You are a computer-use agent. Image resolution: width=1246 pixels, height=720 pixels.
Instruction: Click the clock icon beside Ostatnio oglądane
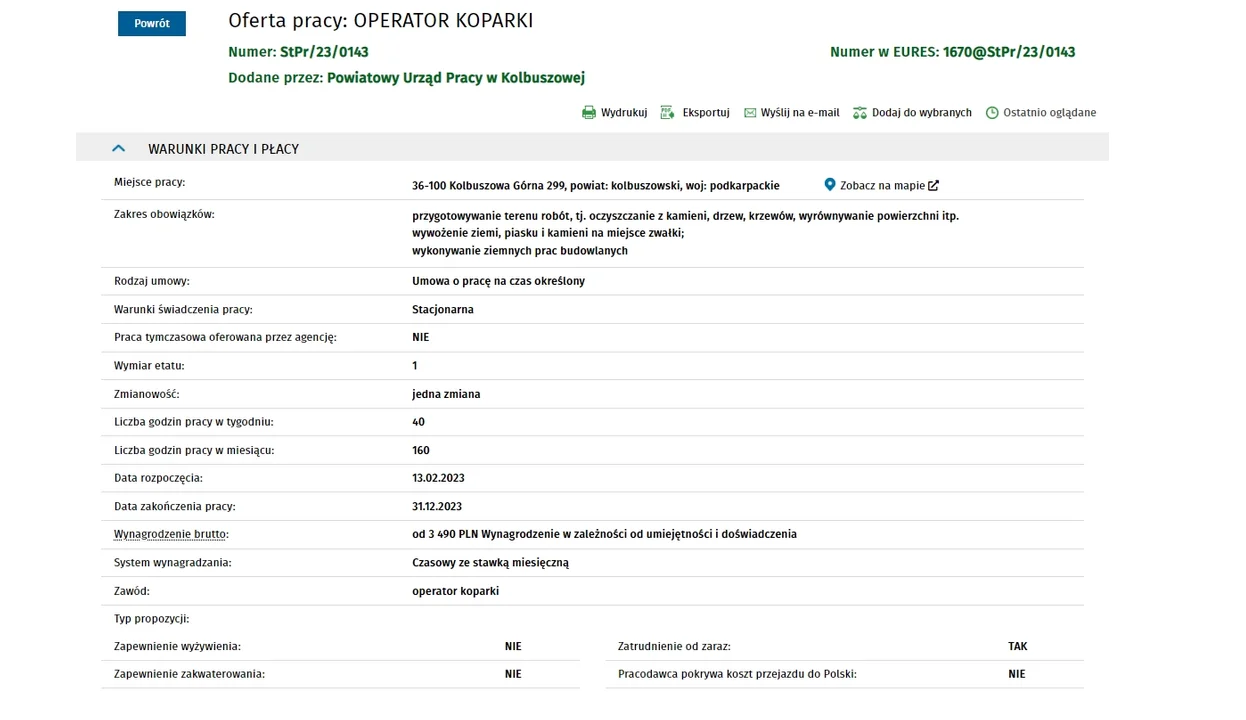pyautogui.click(x=992, y=113)
